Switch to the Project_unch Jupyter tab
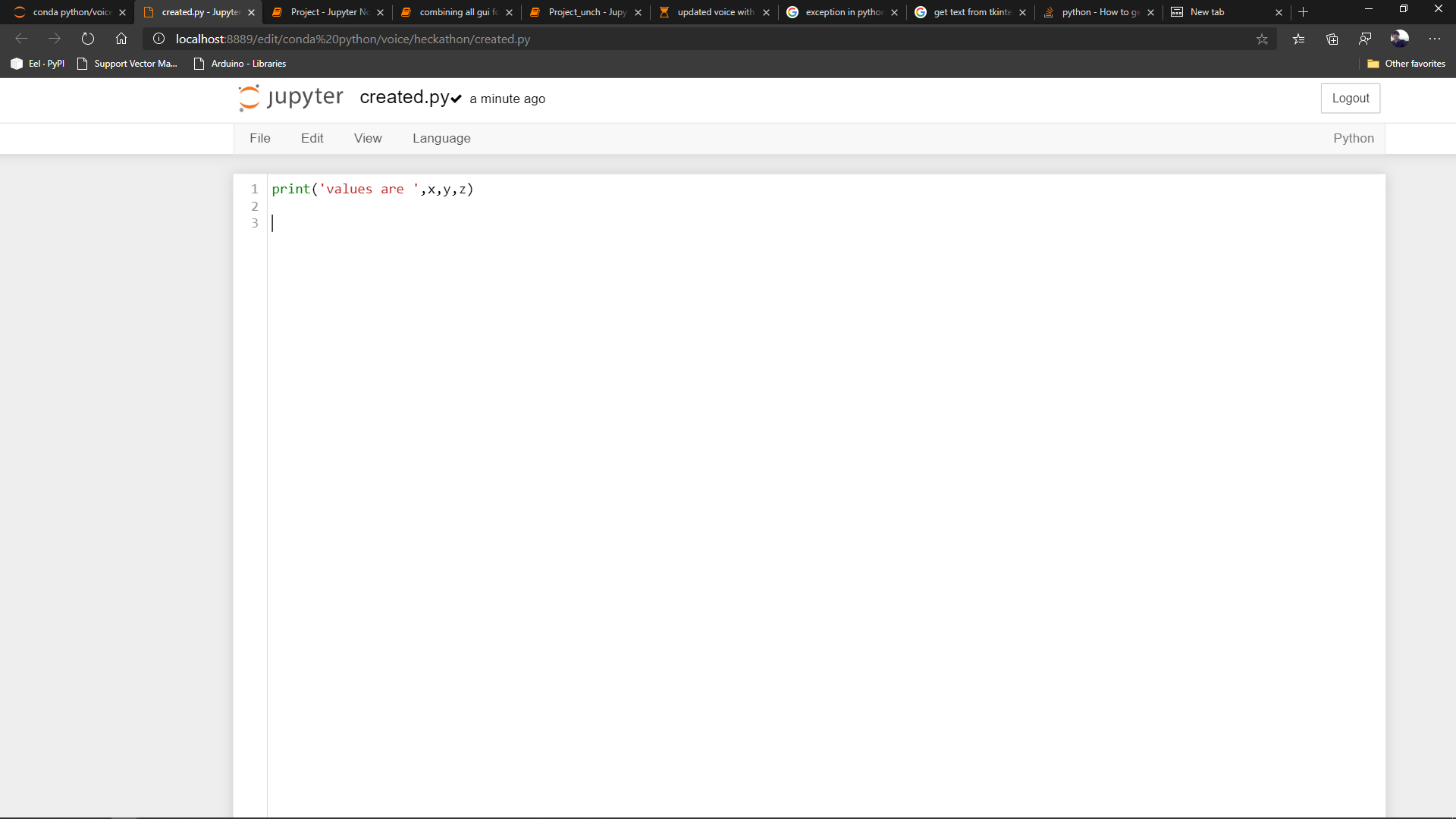The width and height of the screenshot is (1456, 819). click(585, 12)
